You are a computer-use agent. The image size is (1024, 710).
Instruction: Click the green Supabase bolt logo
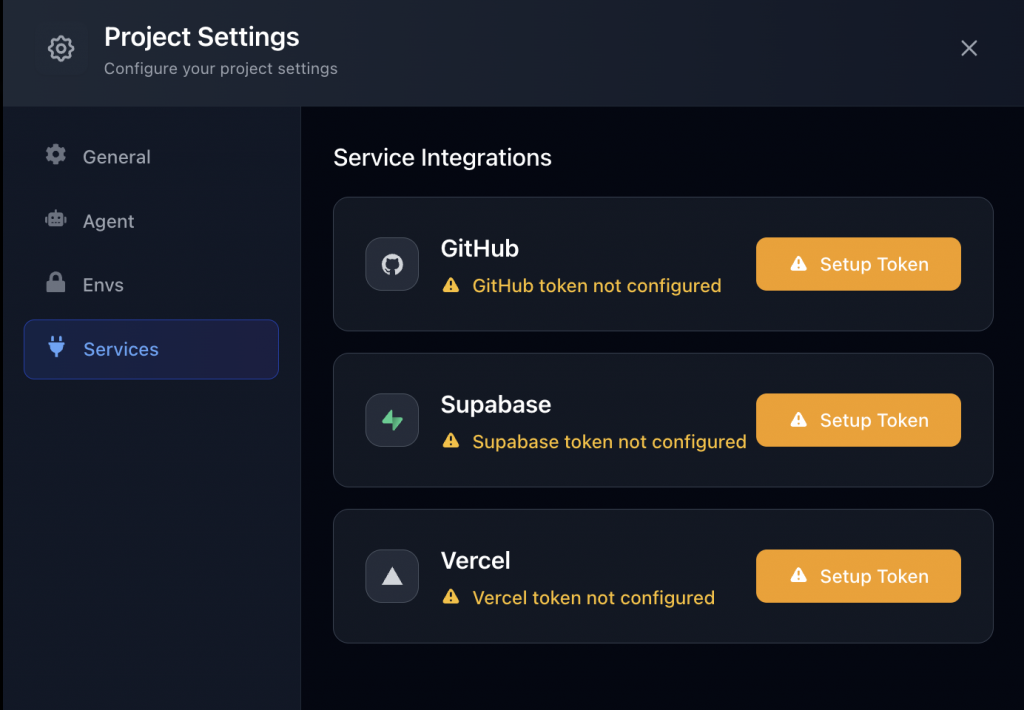click(392, 420)
